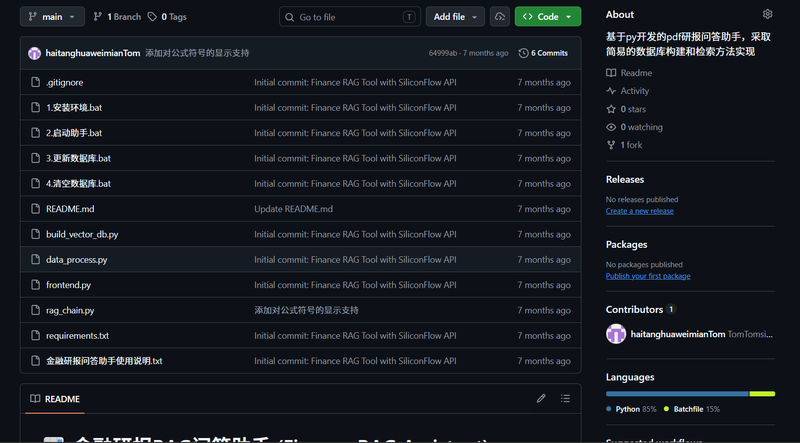
Task: Open the .gitignore file
Action: 64,82
